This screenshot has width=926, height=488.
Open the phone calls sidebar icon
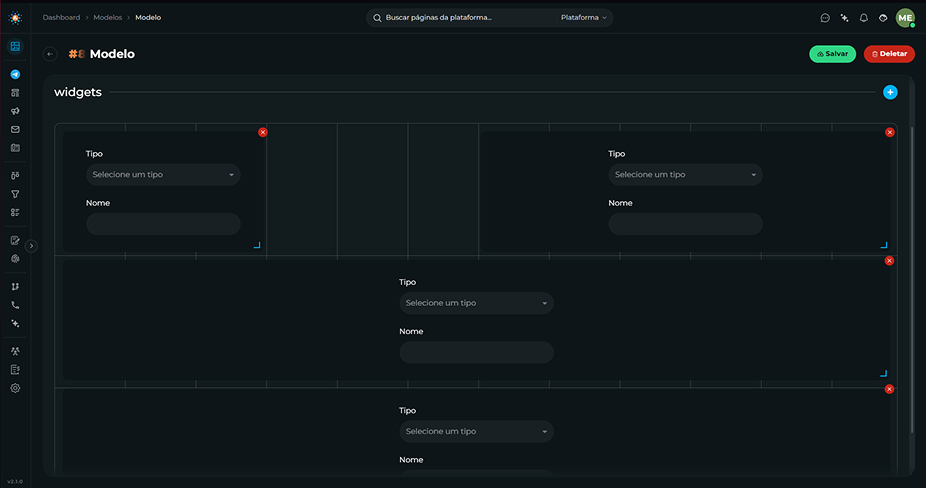click(x=15, y=305)
